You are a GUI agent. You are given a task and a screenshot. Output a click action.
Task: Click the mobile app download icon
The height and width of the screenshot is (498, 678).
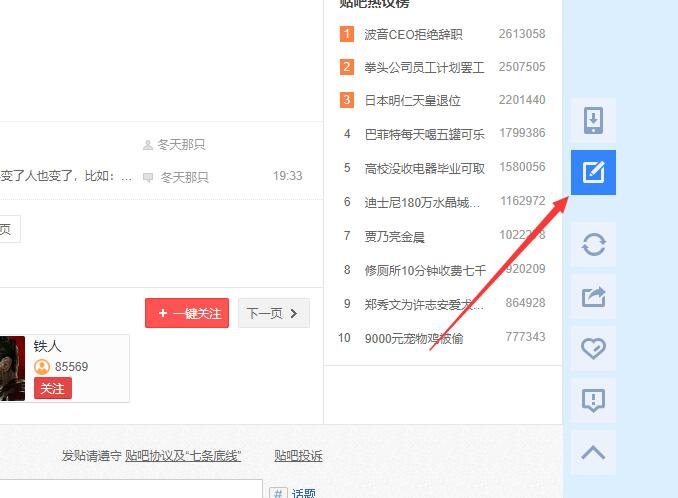[593, 120]
